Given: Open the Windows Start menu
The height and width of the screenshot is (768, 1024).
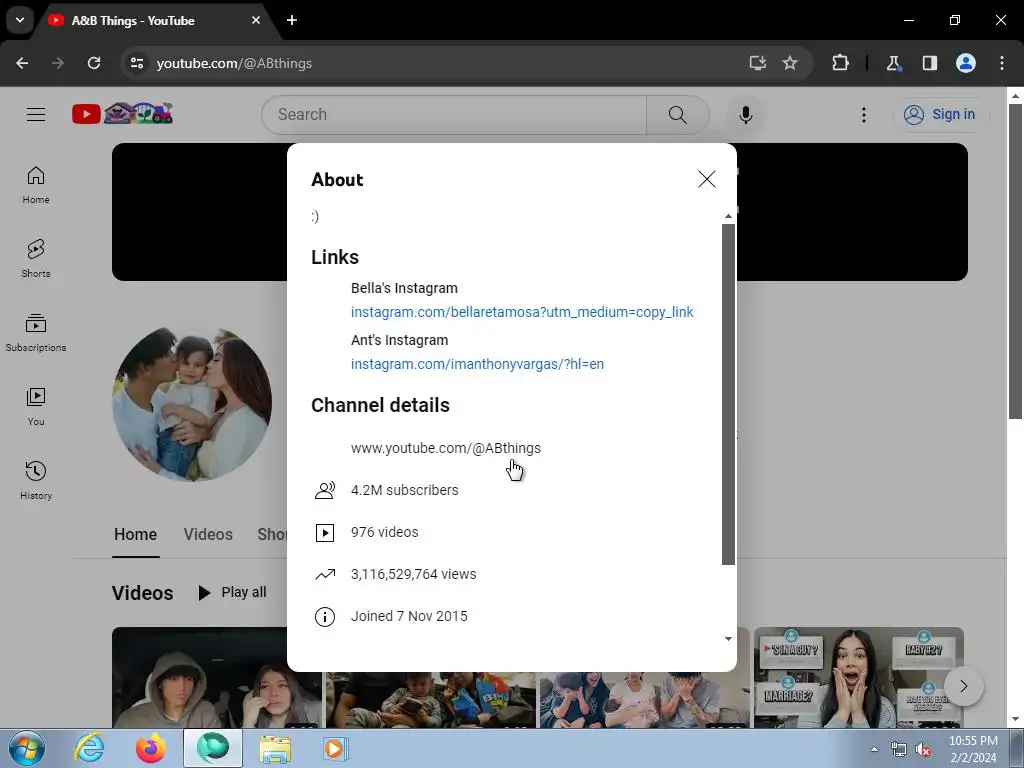Looking at the screenshot, I should point(26,748).
